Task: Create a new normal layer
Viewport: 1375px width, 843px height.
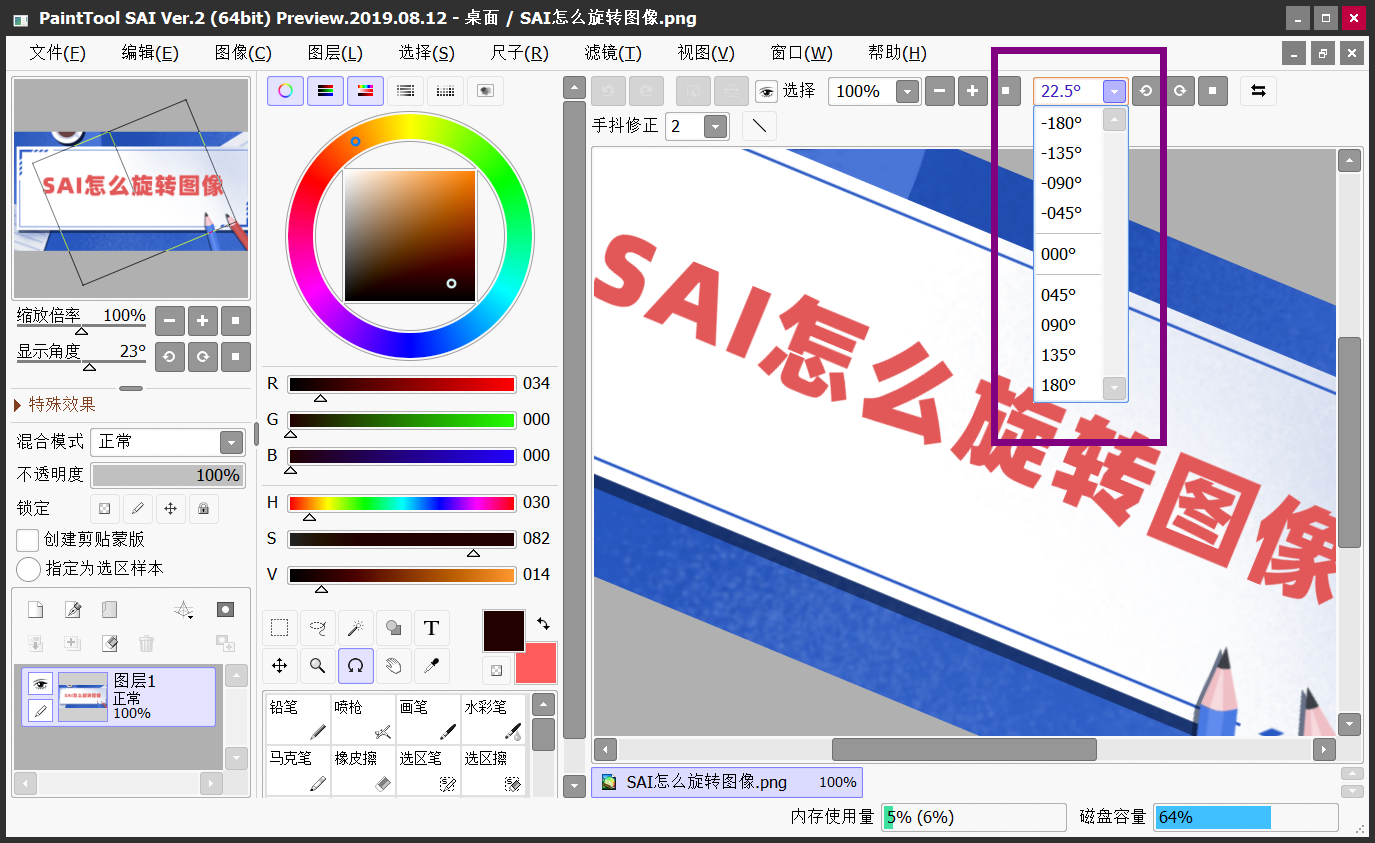Action: coord(35,609)
